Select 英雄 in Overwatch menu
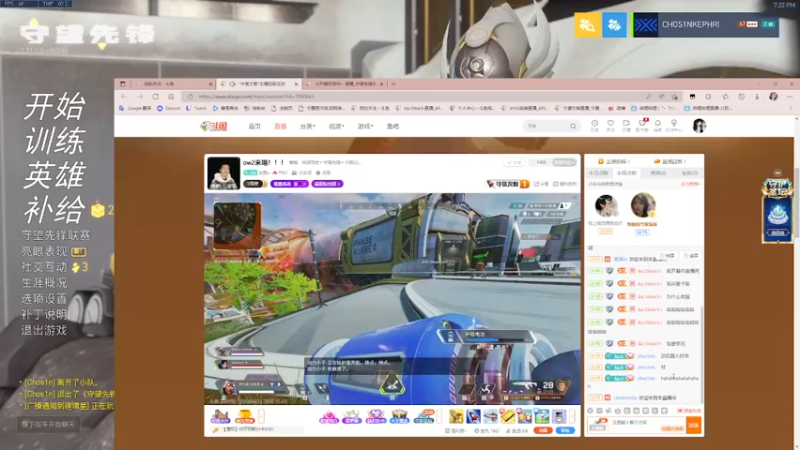This screenshot has height=450, width=800. [55, 175]
